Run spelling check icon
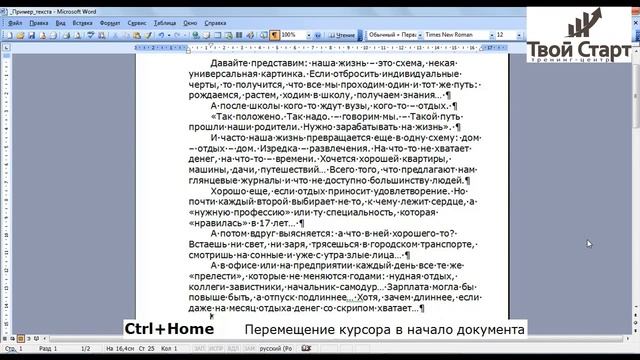 coord(90,36)
